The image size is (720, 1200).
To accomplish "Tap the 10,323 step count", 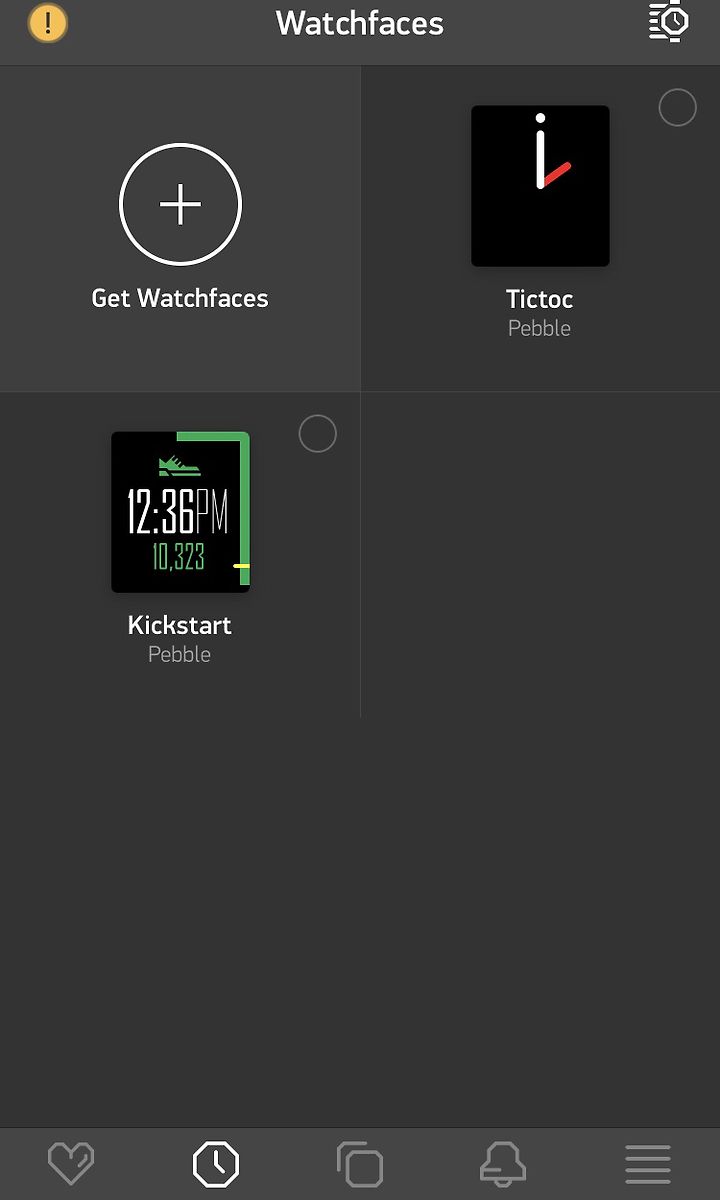I will point(179,557).
